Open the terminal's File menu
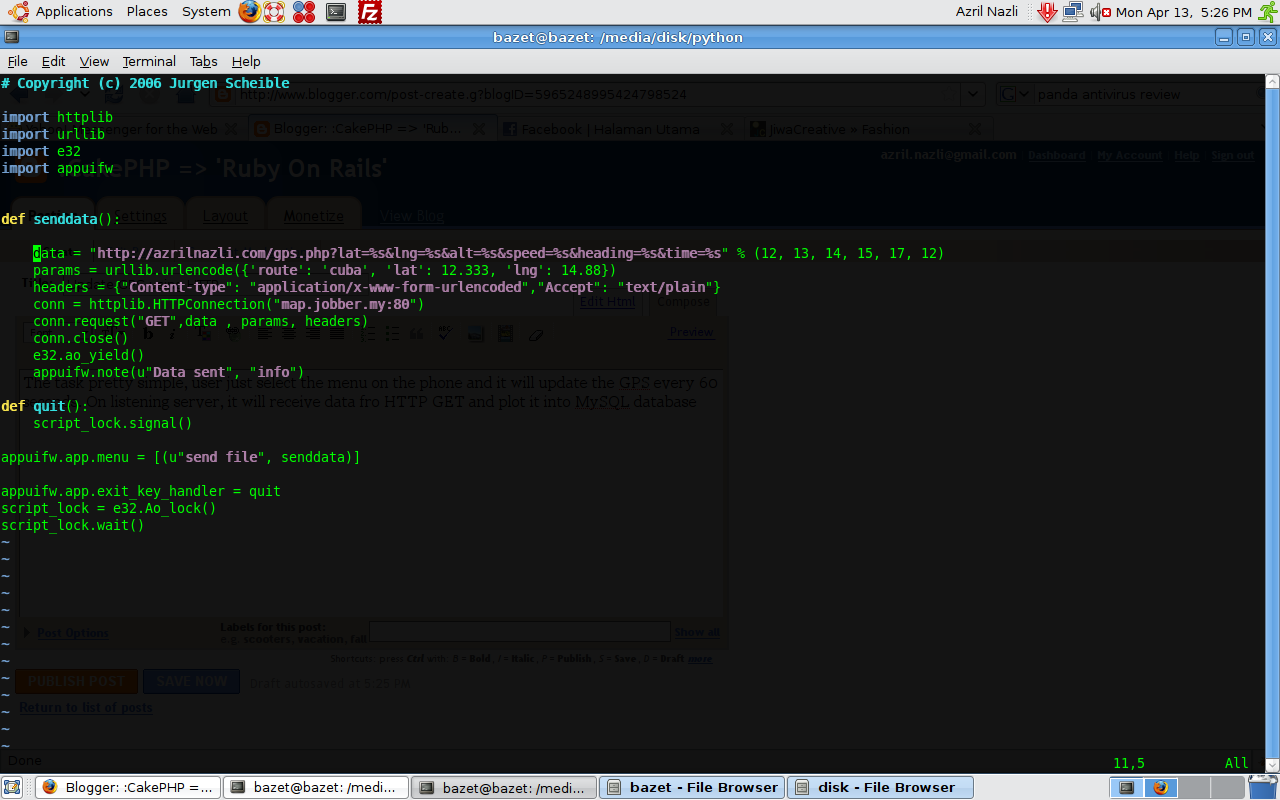1280x800 pixels. tap(17, 61)
